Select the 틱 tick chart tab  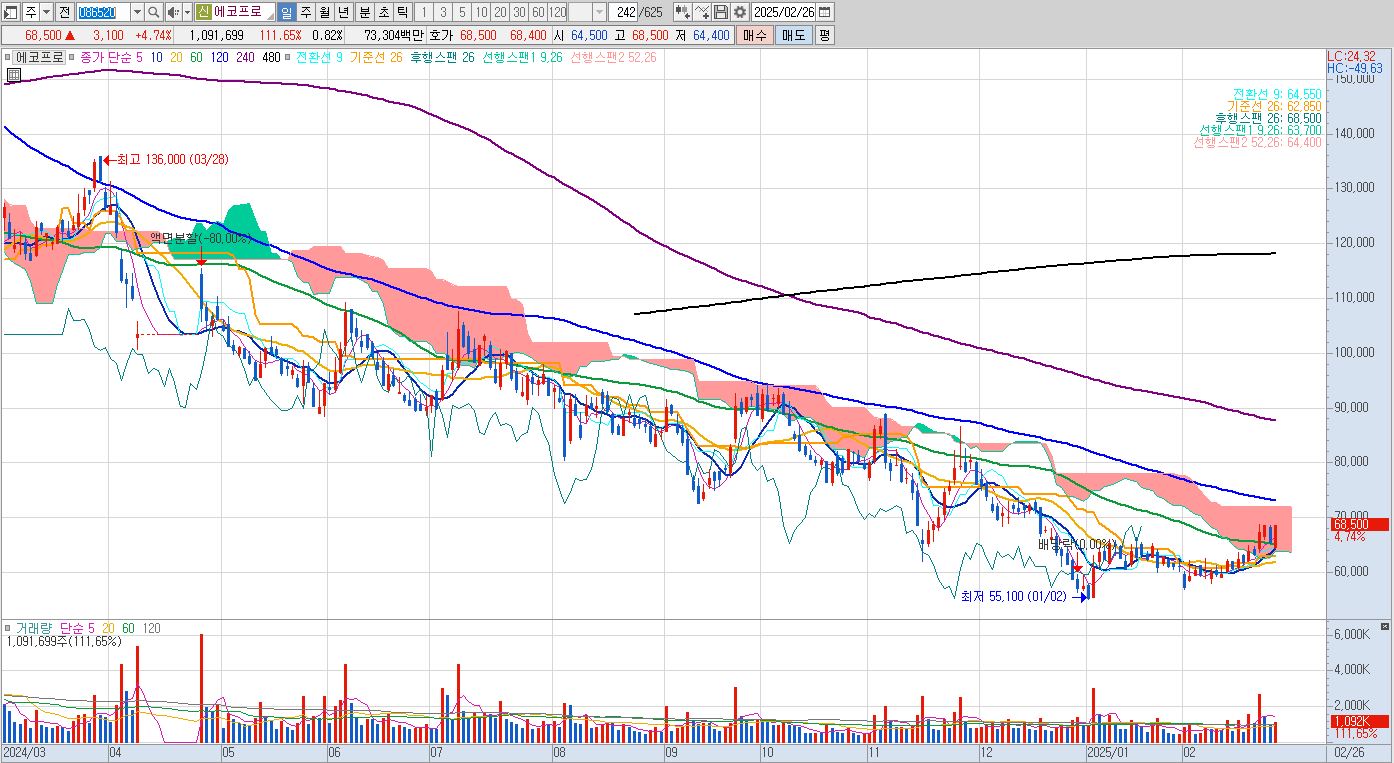402,12
